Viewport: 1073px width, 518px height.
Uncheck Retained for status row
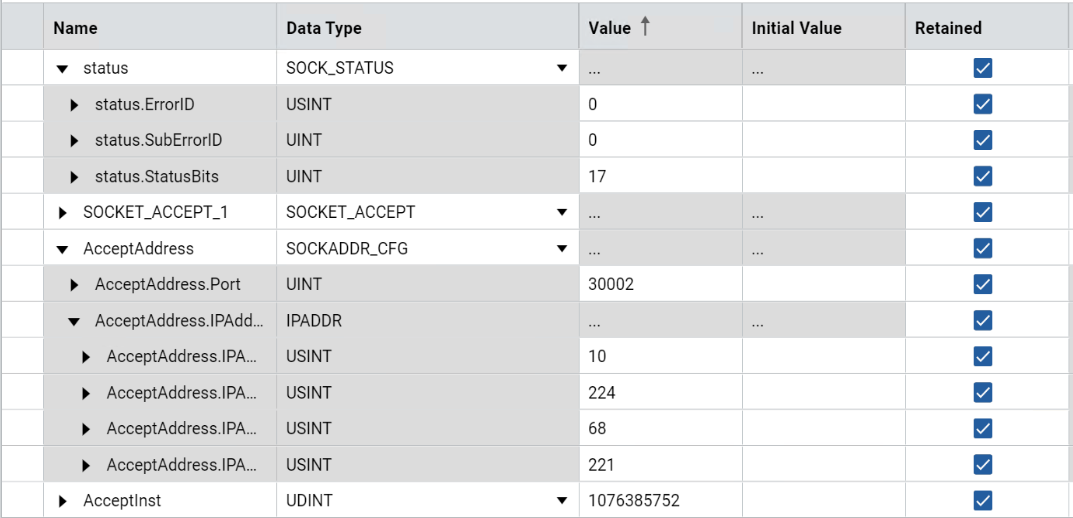click(982, 68)
